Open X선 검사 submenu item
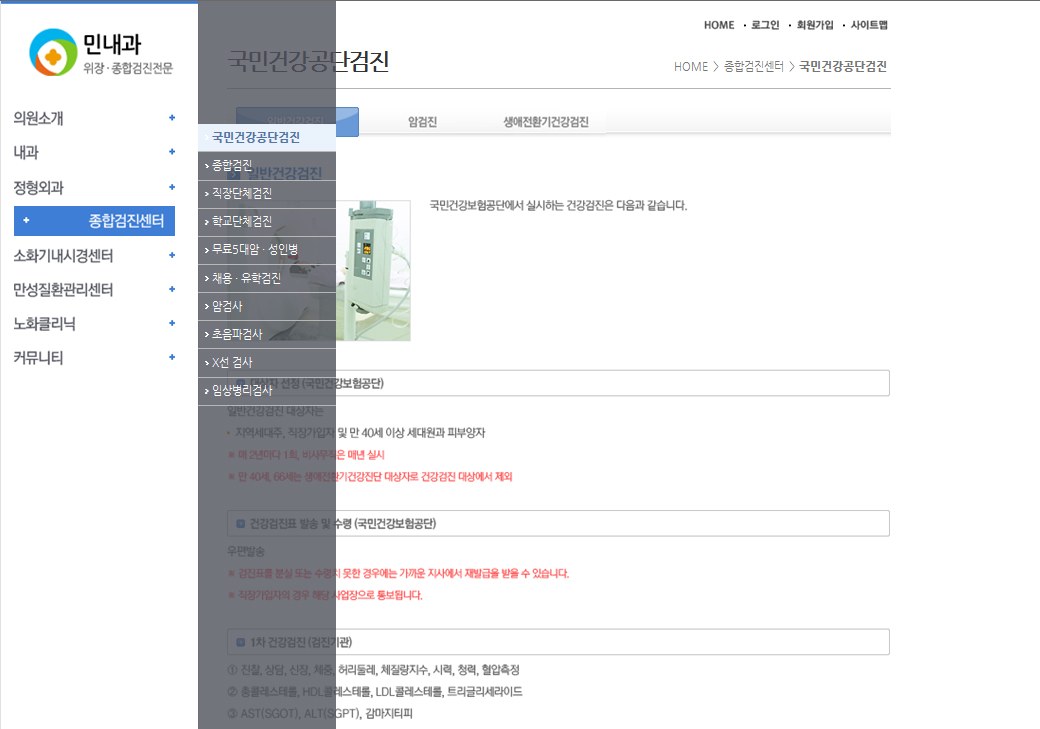The height and width of the screenshot is (729, 1040). click(232, 362)
